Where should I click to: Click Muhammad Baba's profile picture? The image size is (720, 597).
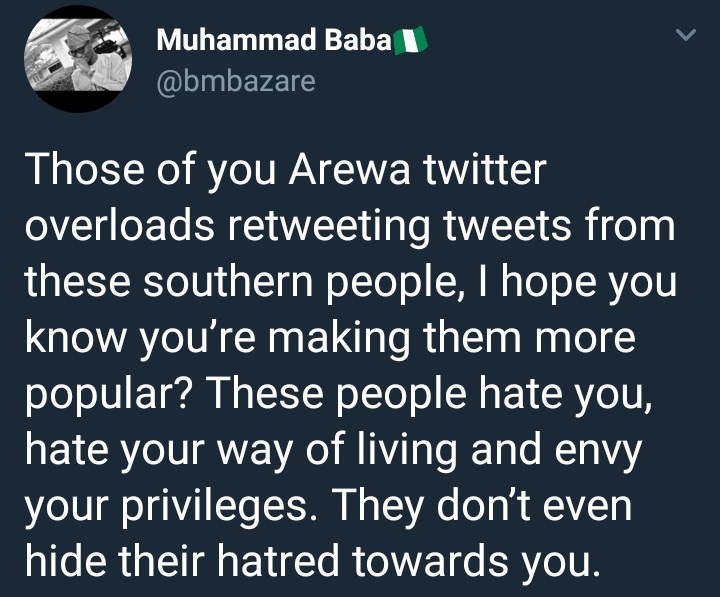pyautogui.click(x=71, y=60)
